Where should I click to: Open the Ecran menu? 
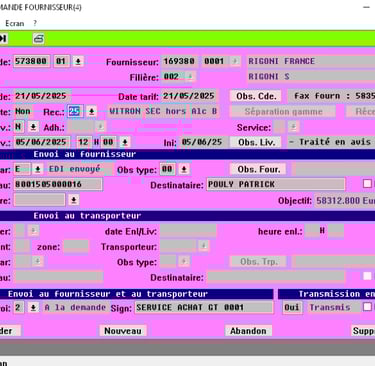click(x=15, y=23)
